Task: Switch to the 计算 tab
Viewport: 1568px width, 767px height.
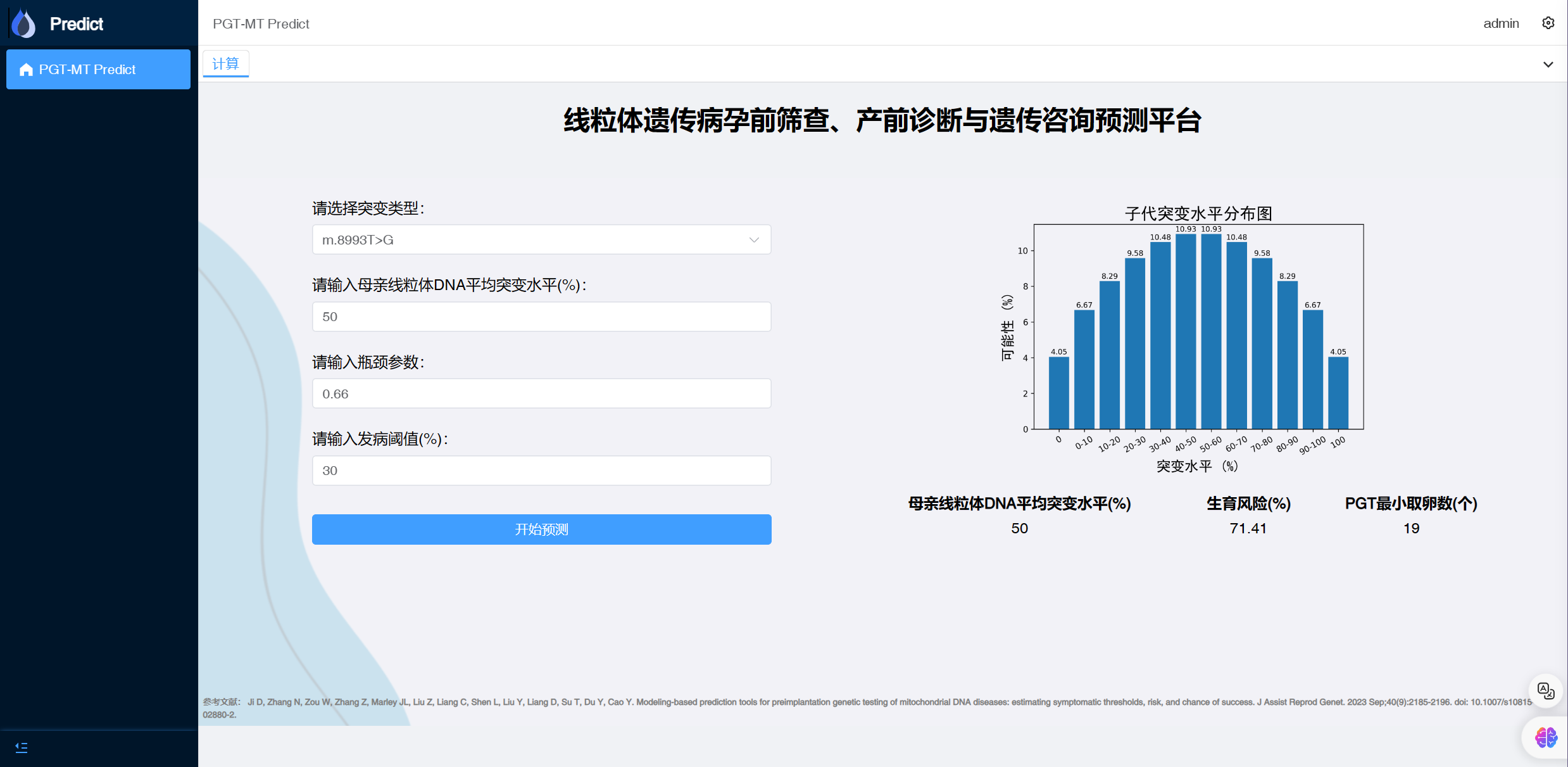Action: coord(226,64)
